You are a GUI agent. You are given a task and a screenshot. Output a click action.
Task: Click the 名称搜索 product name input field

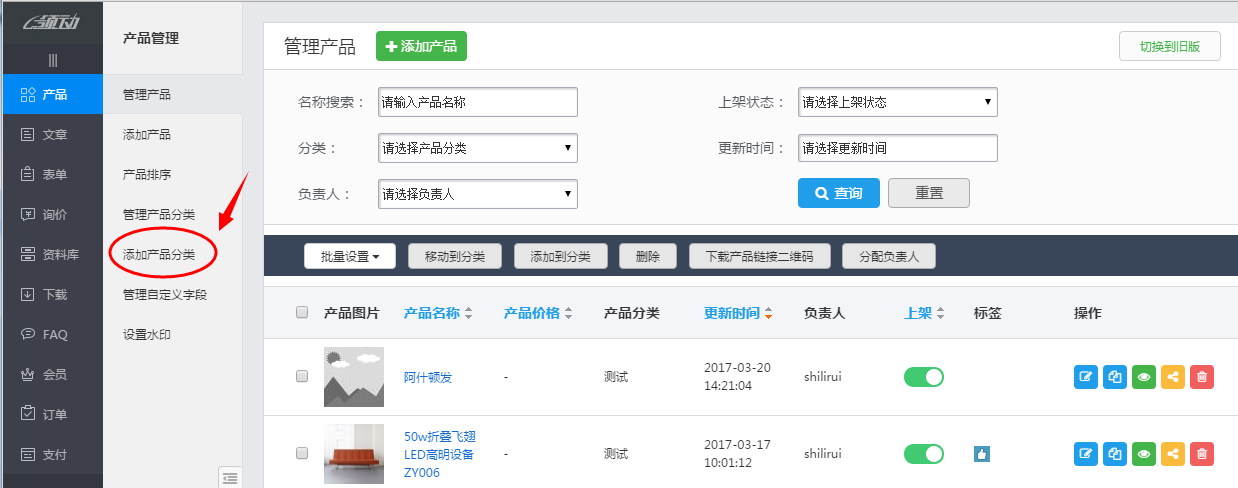pyautogui.click(x=477, y=102)
